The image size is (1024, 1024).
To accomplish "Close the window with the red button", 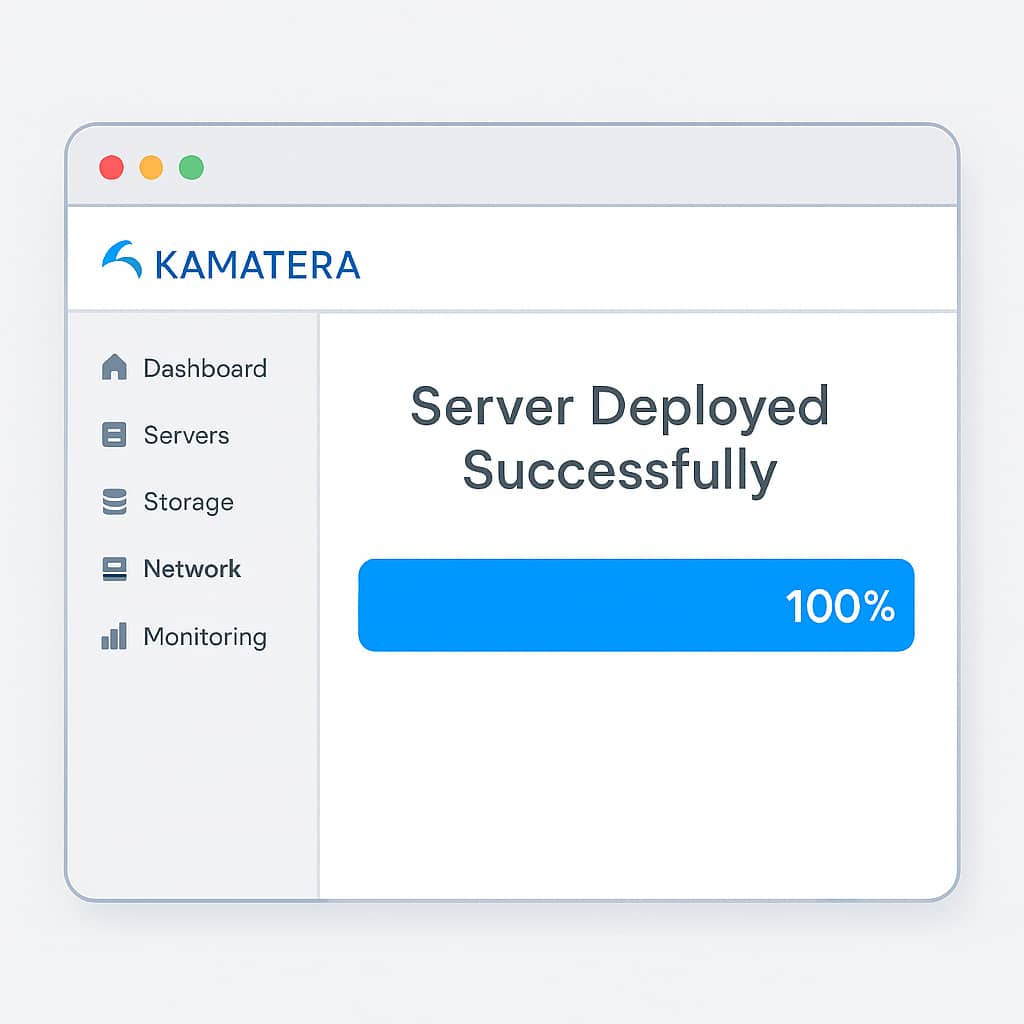I will [112, 167].
